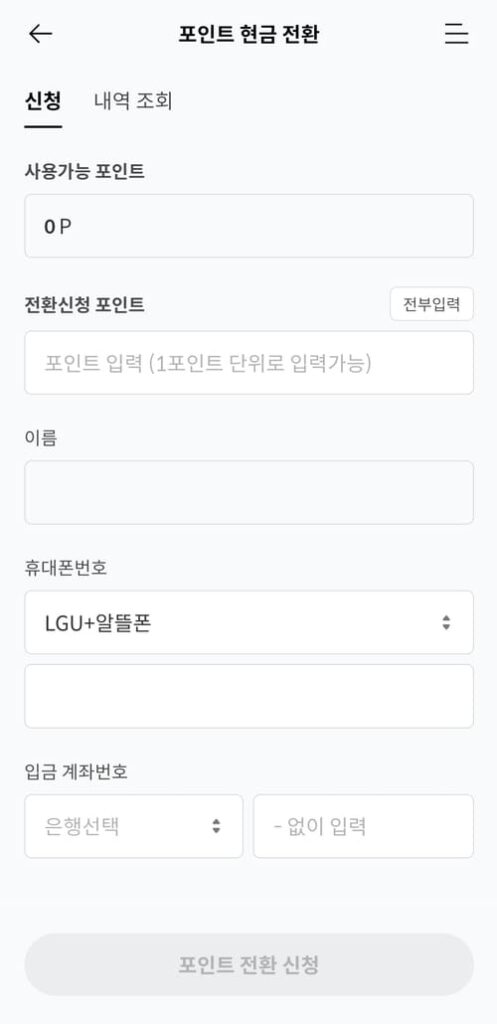Click the 휴대폰번호 label
This screenshot has height=1024, width=497.
coord(65,568)
